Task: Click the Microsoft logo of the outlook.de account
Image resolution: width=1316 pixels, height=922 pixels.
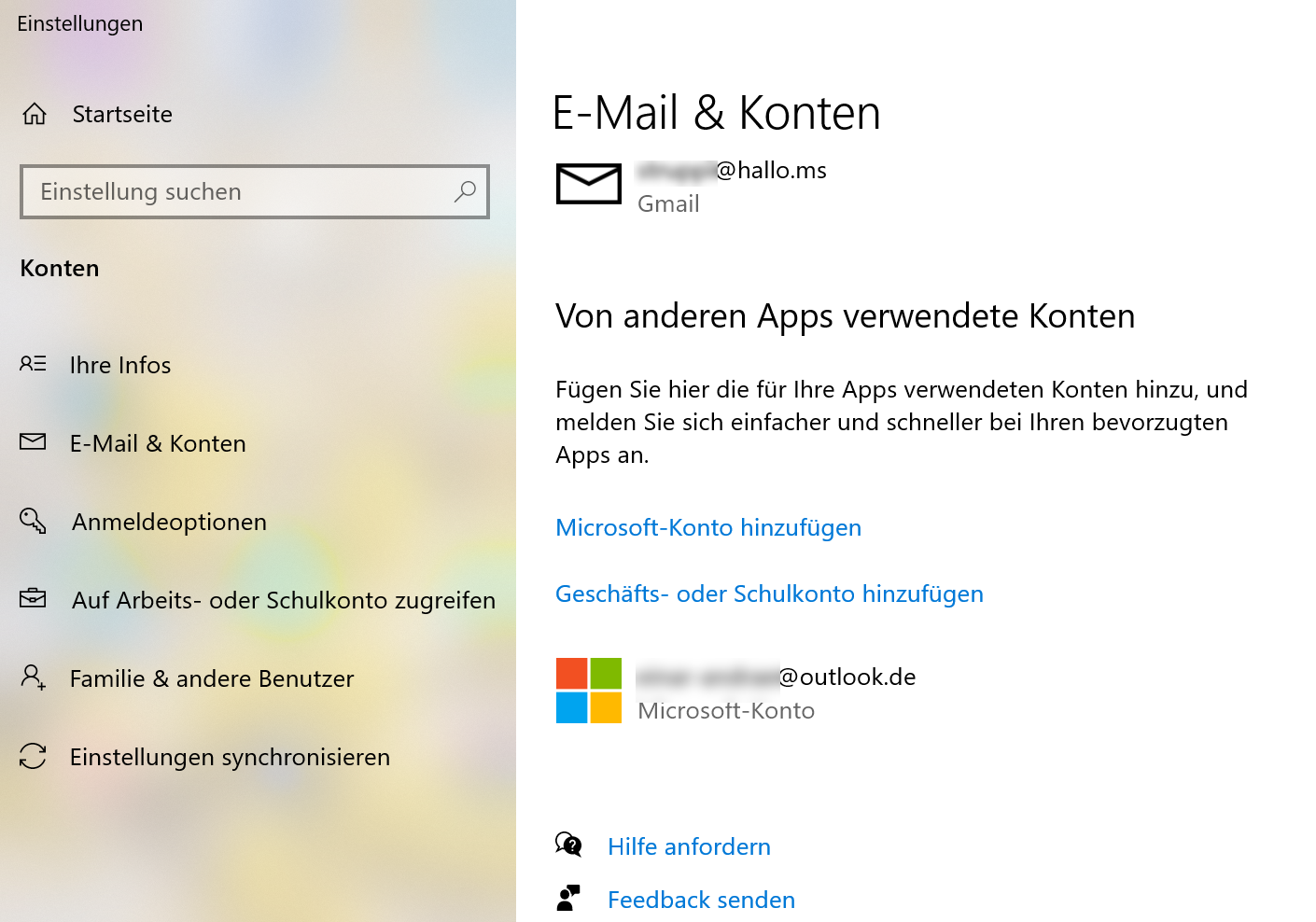Action: (589, 691)
